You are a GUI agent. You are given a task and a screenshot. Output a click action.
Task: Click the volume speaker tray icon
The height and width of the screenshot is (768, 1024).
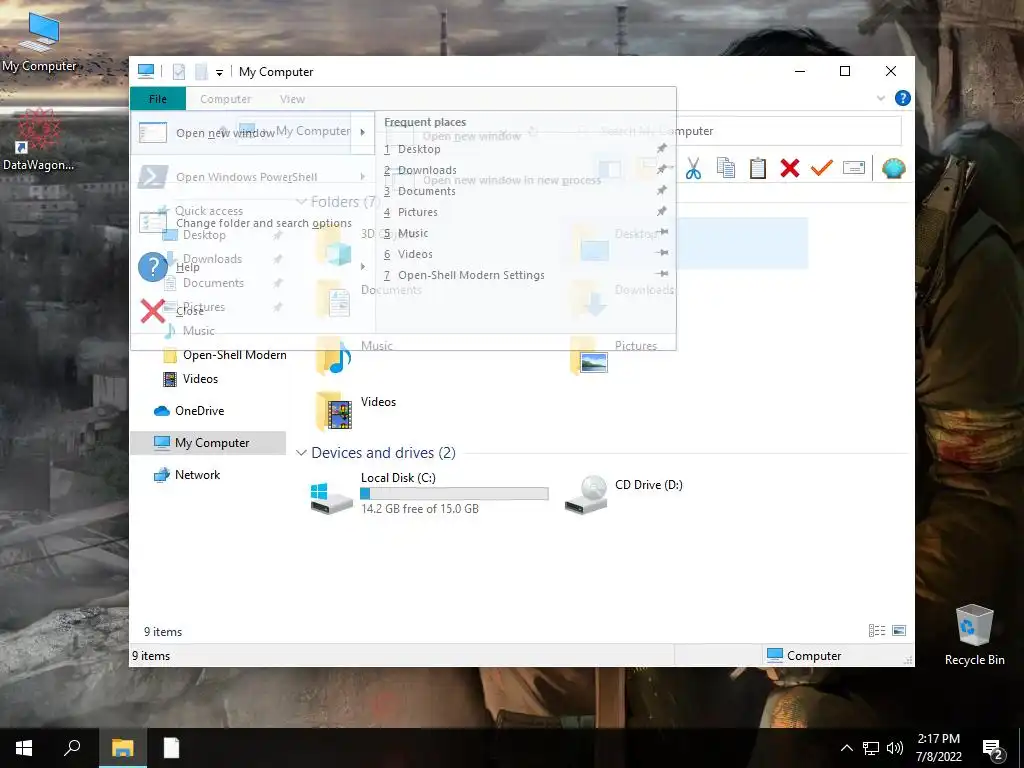point(895,748)
